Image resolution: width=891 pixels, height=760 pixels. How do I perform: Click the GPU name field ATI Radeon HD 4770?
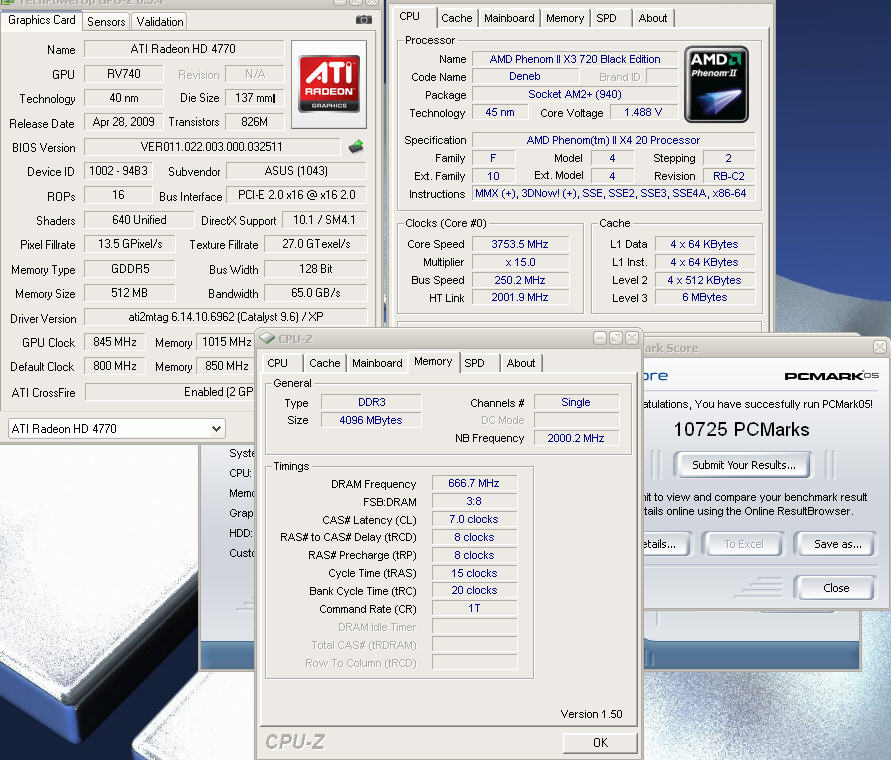(x=183, y=49)
